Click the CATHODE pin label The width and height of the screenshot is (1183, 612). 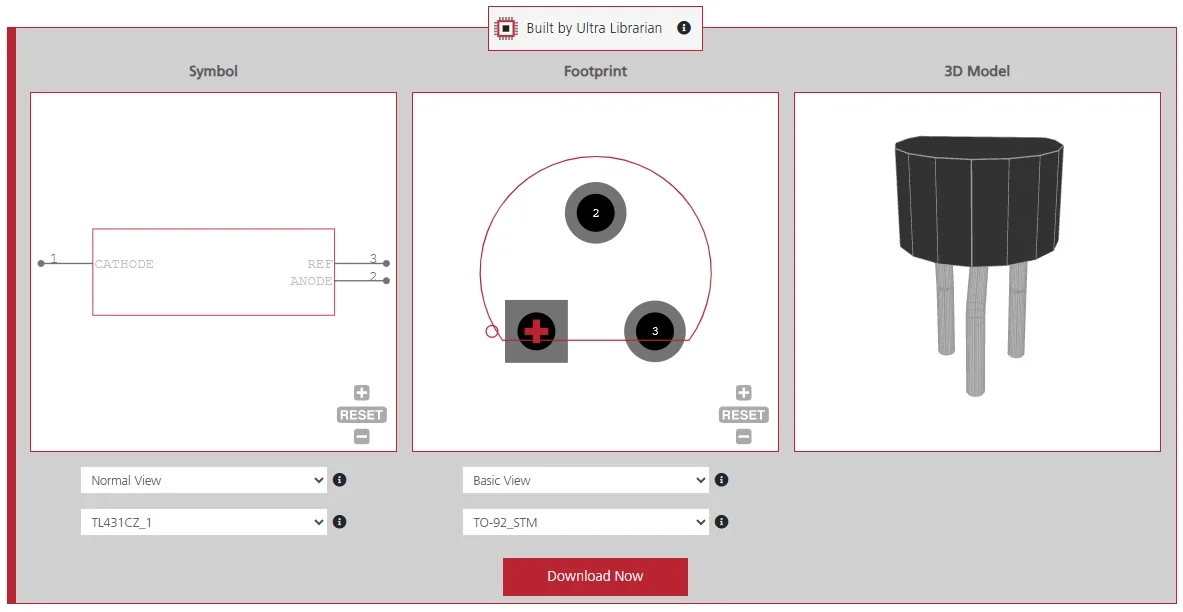[x=124, y=264]
